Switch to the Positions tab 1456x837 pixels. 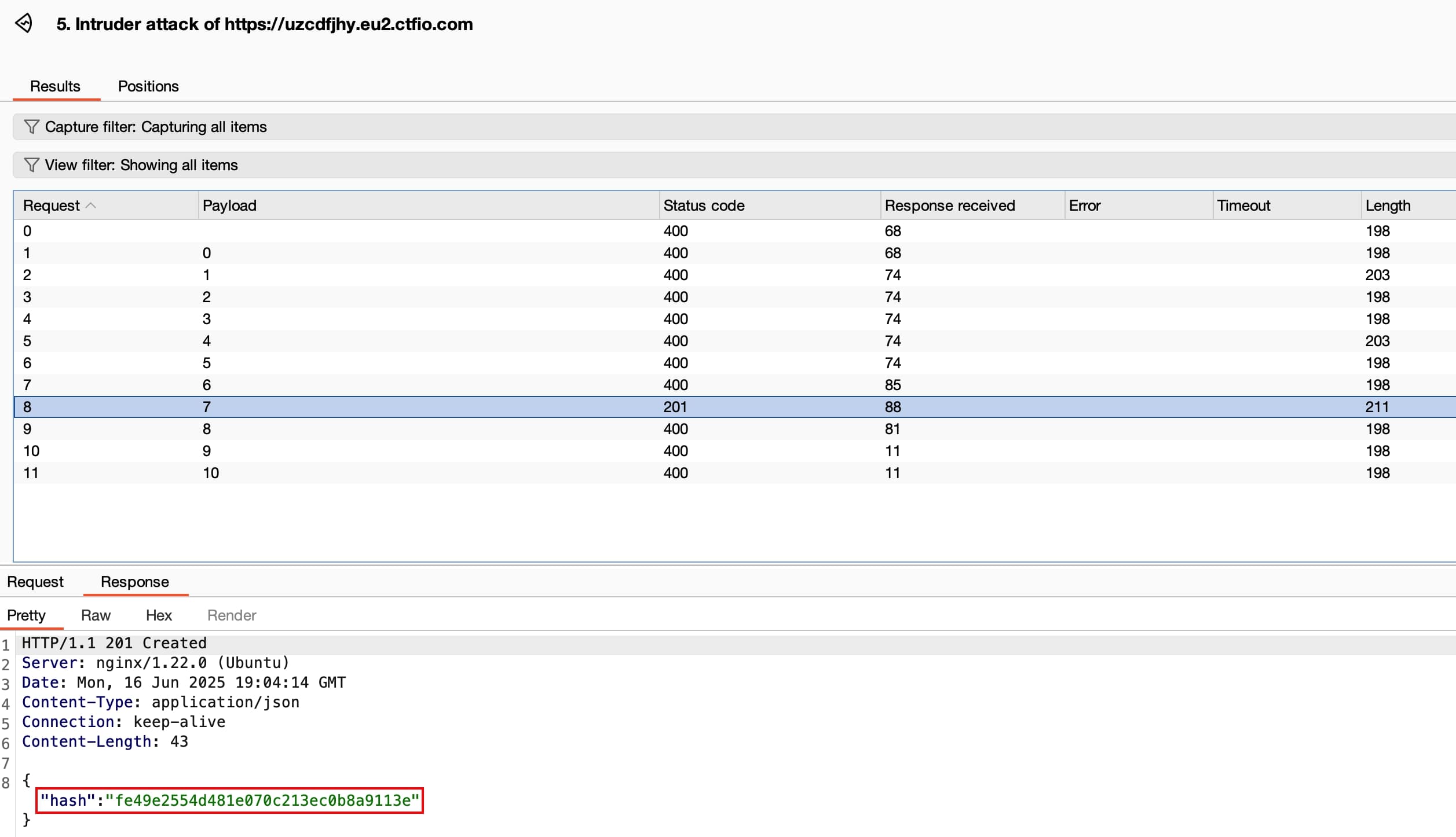click(x=148, y=86)
